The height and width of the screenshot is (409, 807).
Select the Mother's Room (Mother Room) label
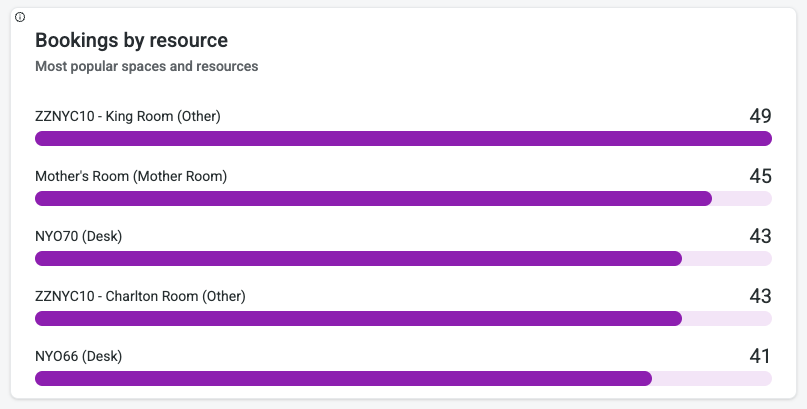tap(131, 177)
